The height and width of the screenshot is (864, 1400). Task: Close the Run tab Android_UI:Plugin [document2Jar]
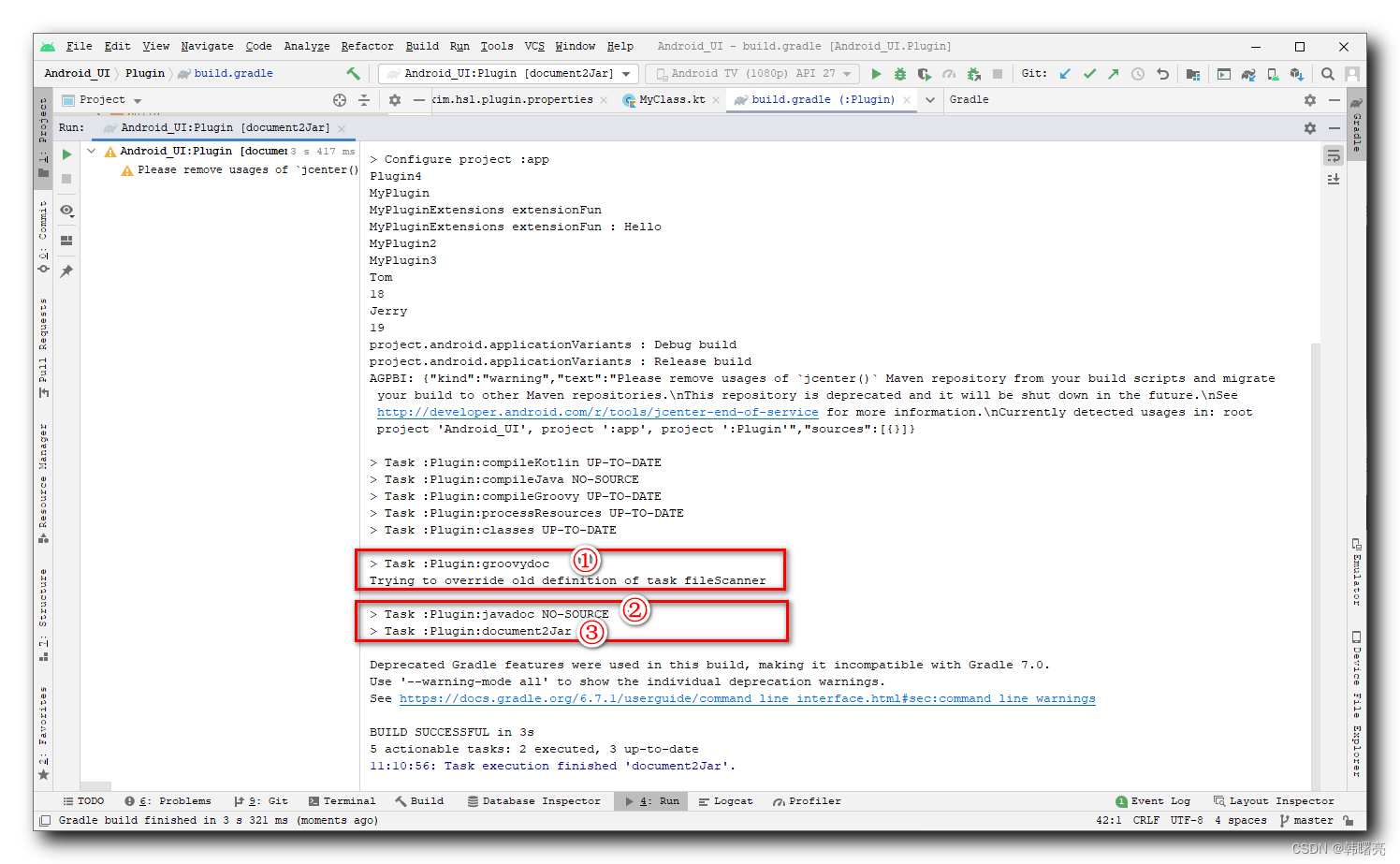pos(342,128)
